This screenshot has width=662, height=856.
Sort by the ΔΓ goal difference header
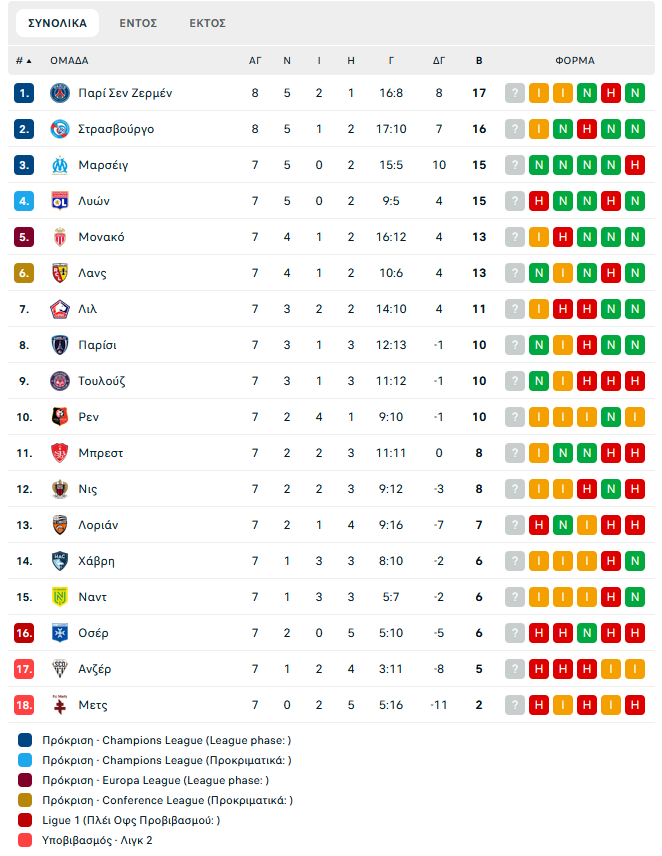(x=439, y=61)
